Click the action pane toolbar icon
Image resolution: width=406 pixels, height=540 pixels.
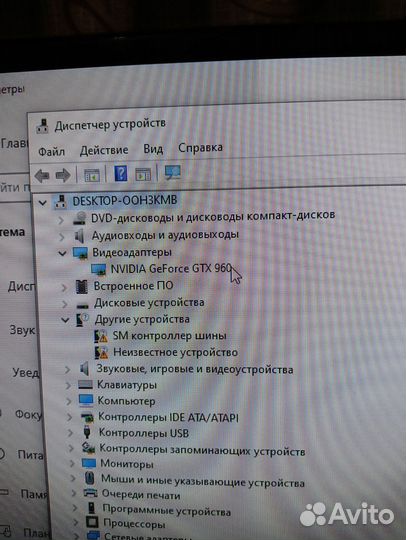[143, 174]
